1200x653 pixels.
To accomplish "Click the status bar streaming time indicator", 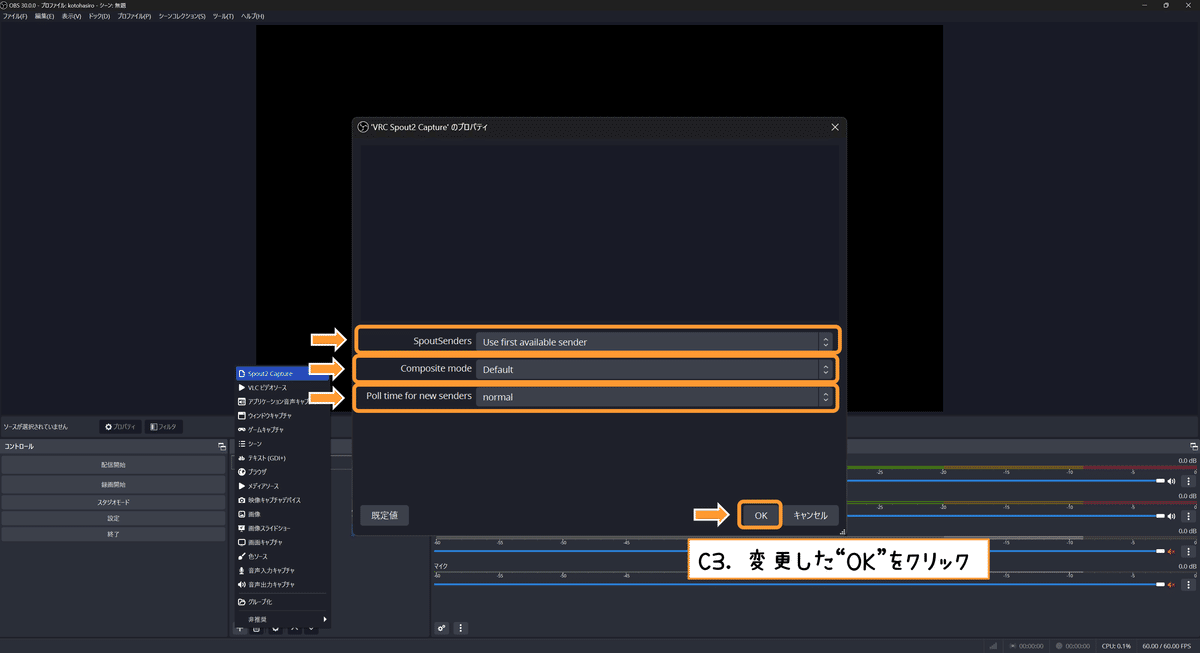I will point(1028,645).
